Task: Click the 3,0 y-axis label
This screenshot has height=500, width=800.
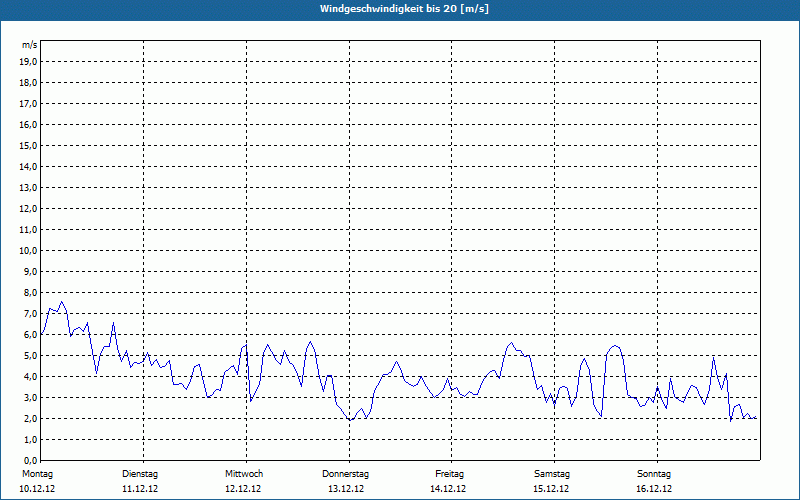Action: pyautogui.click(x=30, y=397)
